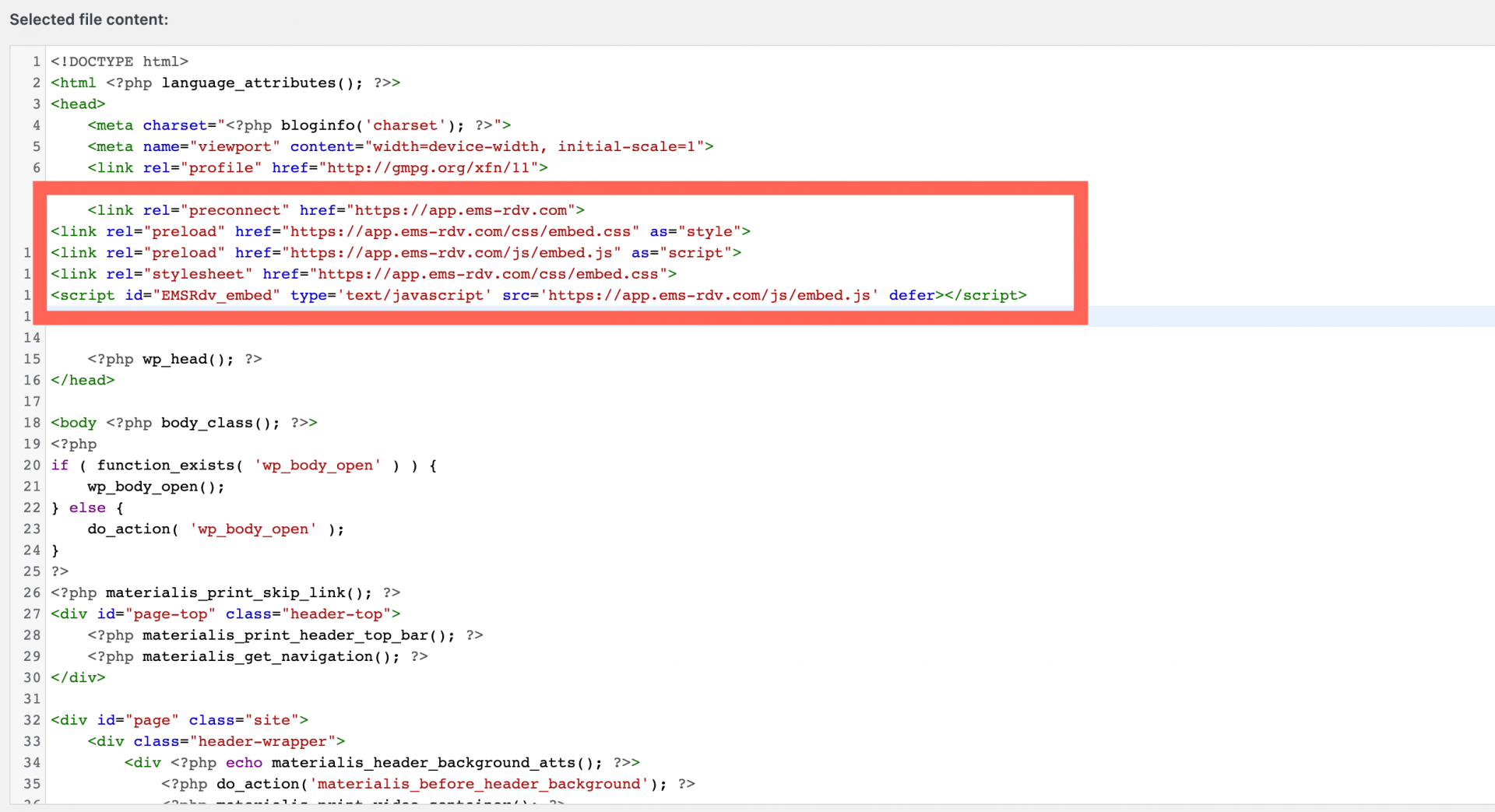
Task: Click line number 32 in the gutter
Action: click(32, 720)
